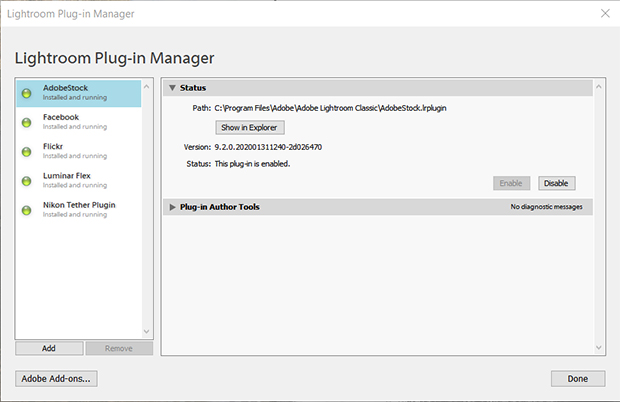Screen dimensions: 620x402
Task: Click the version number 9.2.0.202001311240-2d026470
Action: pyautogui.click(x=268, y=147)
